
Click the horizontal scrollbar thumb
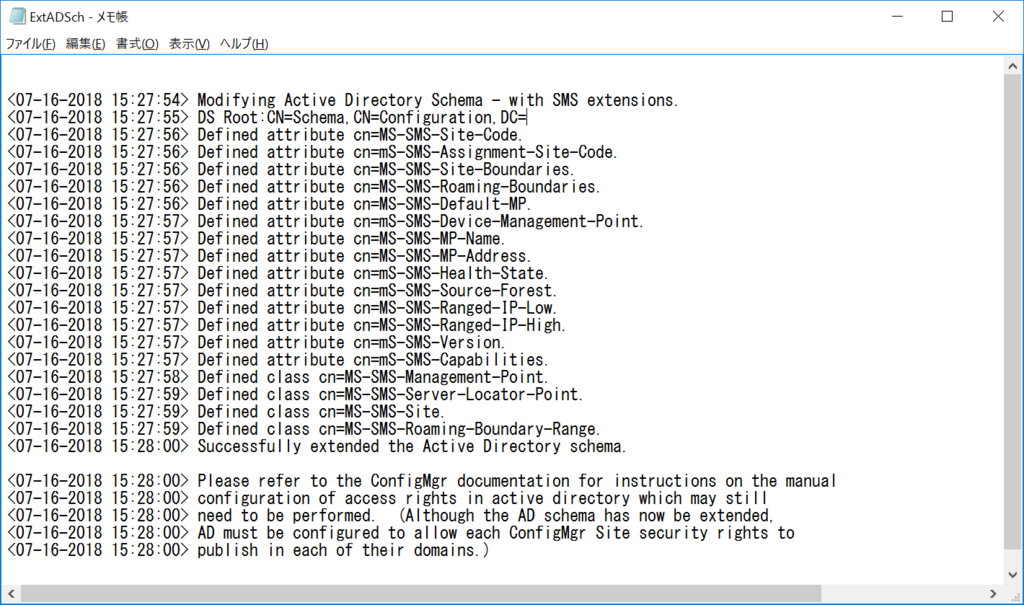[x=421, y=593]
